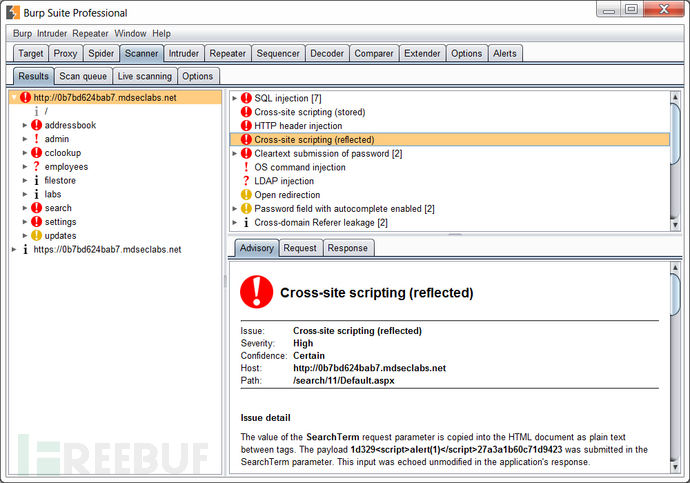
Task: Click the question mark icon beside employees
Action: coord(37,166)
